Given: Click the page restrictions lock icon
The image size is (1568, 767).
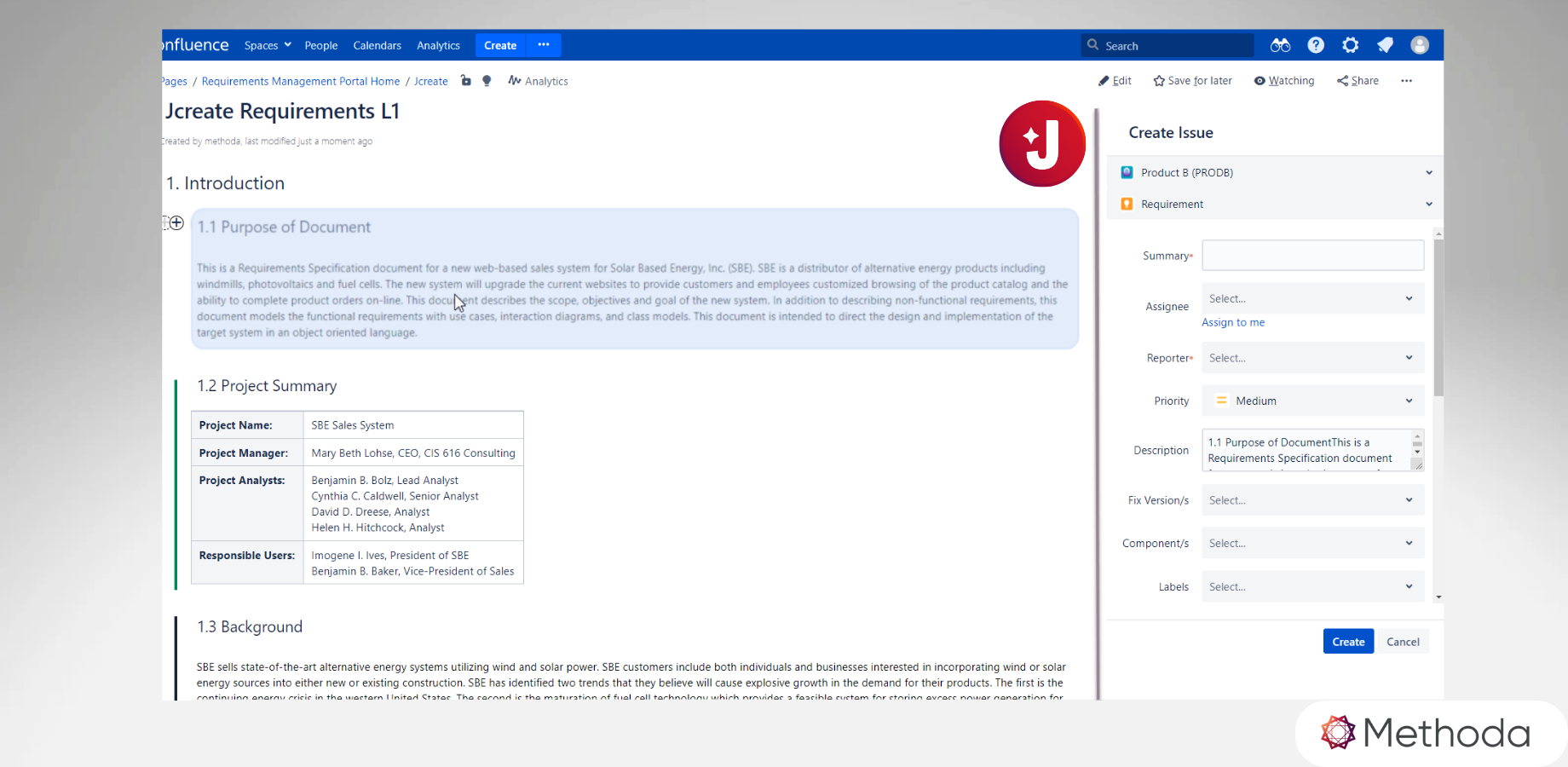Looking at the screenshot, I should (466, 81).
